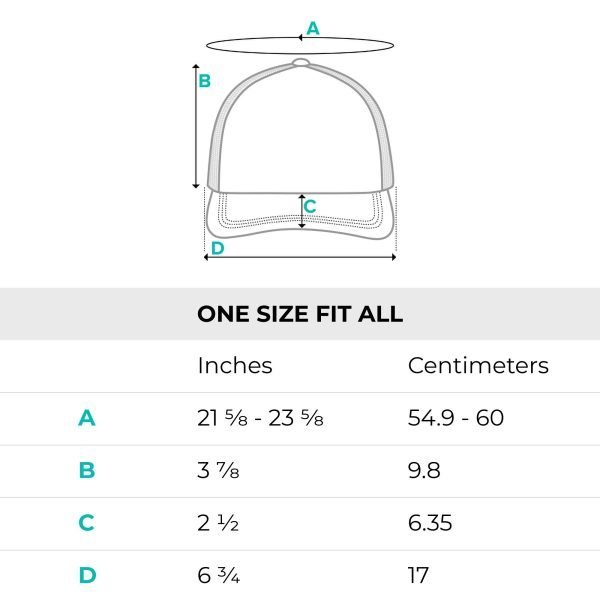Click the 9.8 centimeters value
This screenshot has width=600, height=600.
click(x=424, y=470)
